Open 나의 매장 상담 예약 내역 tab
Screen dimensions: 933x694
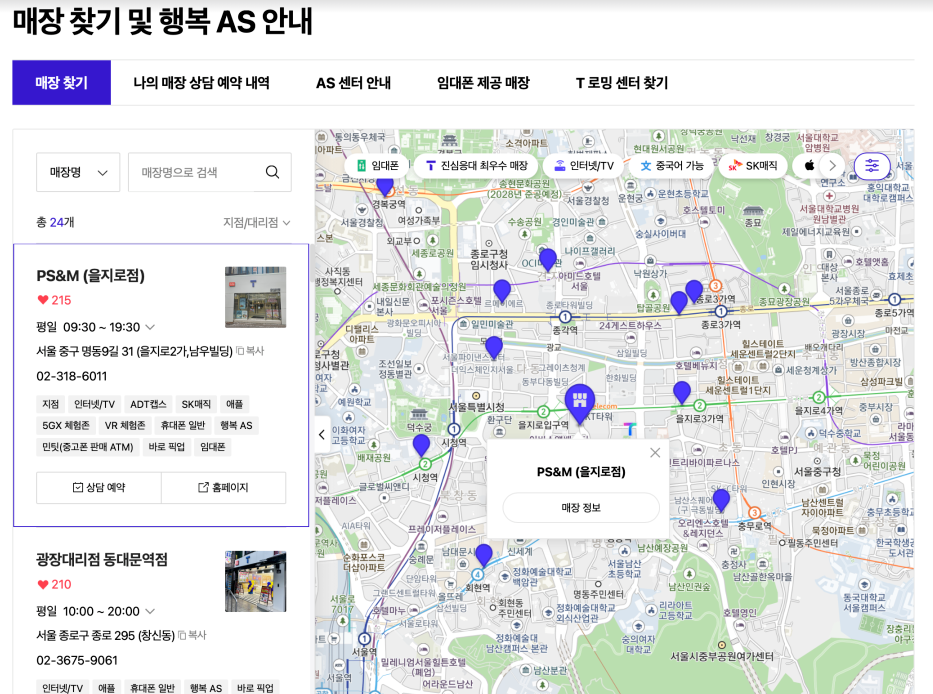pos(201,83)
